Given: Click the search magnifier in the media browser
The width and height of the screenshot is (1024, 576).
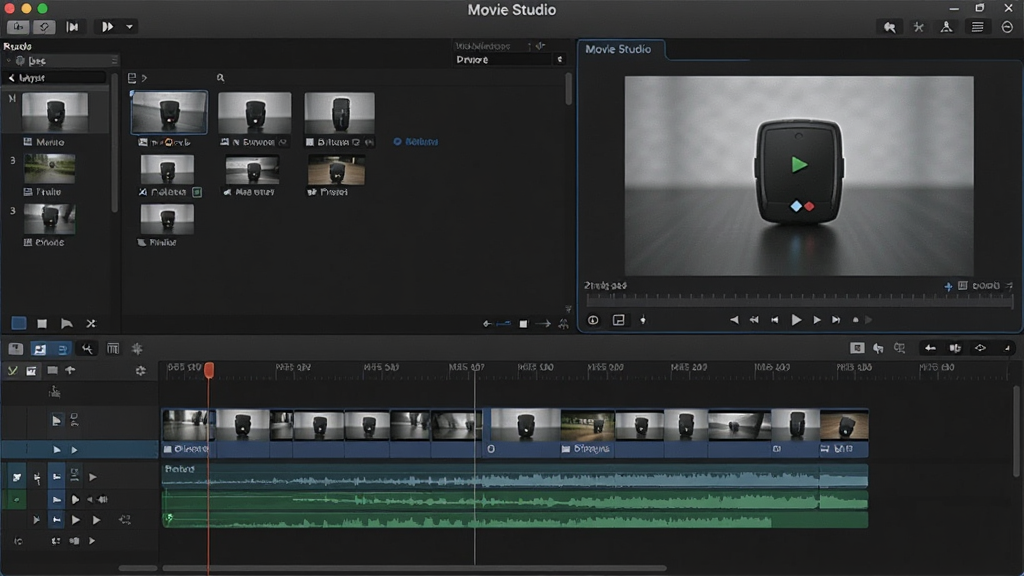Looking at the screenshot, I should tap(221, 78).
